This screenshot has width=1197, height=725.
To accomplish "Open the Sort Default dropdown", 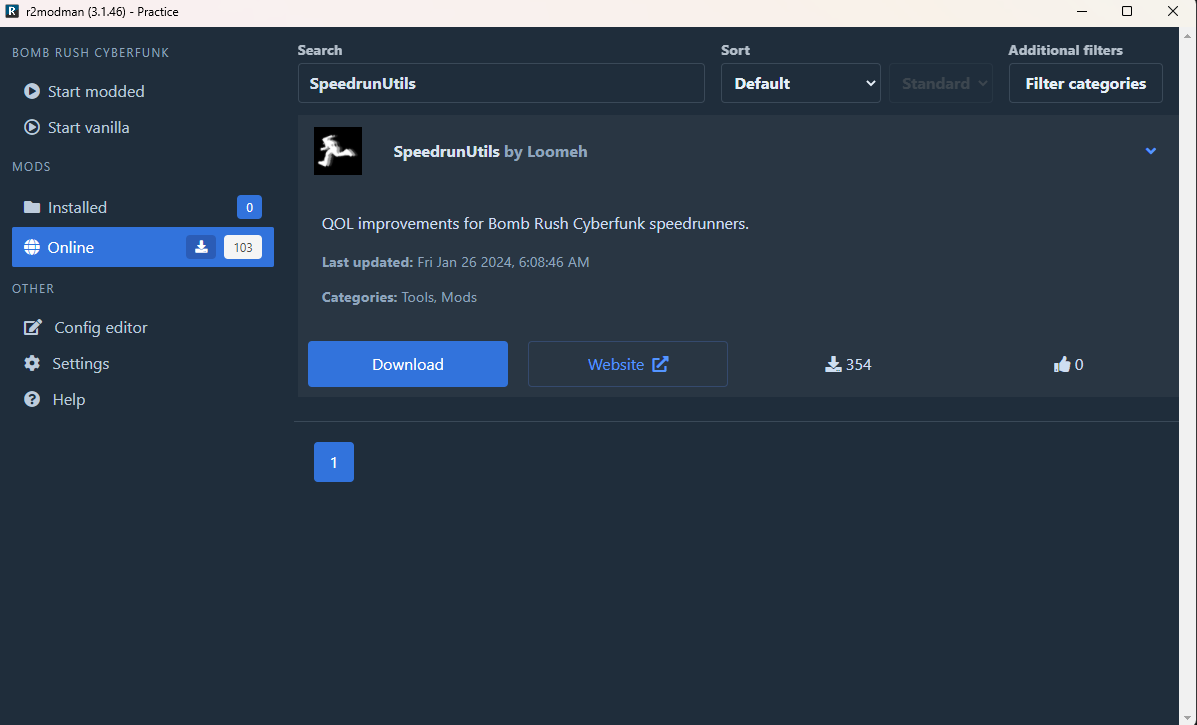I will click(800, 84).
